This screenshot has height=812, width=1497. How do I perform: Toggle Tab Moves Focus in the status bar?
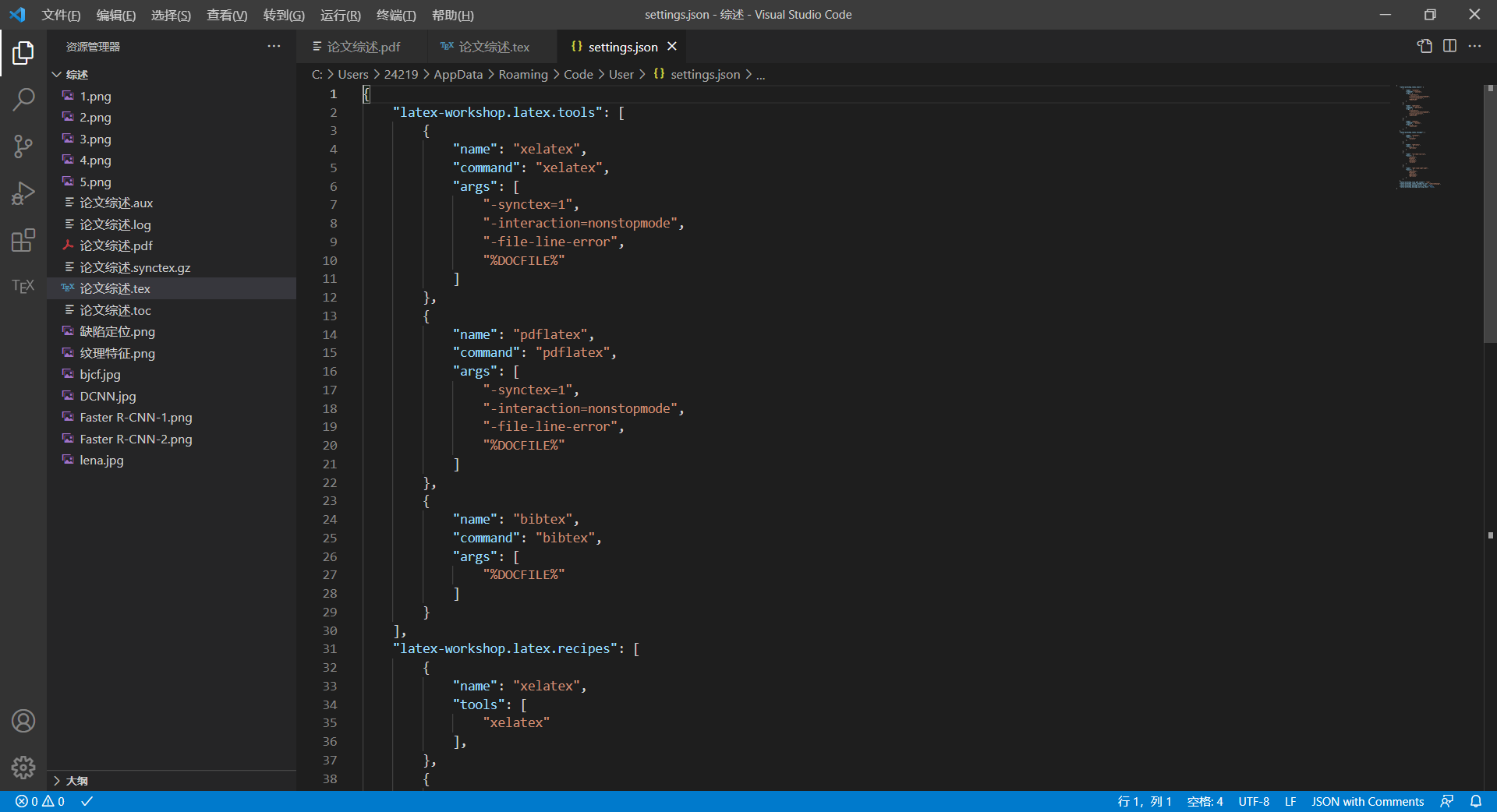pyautogui.click(x=1448, y=801)
